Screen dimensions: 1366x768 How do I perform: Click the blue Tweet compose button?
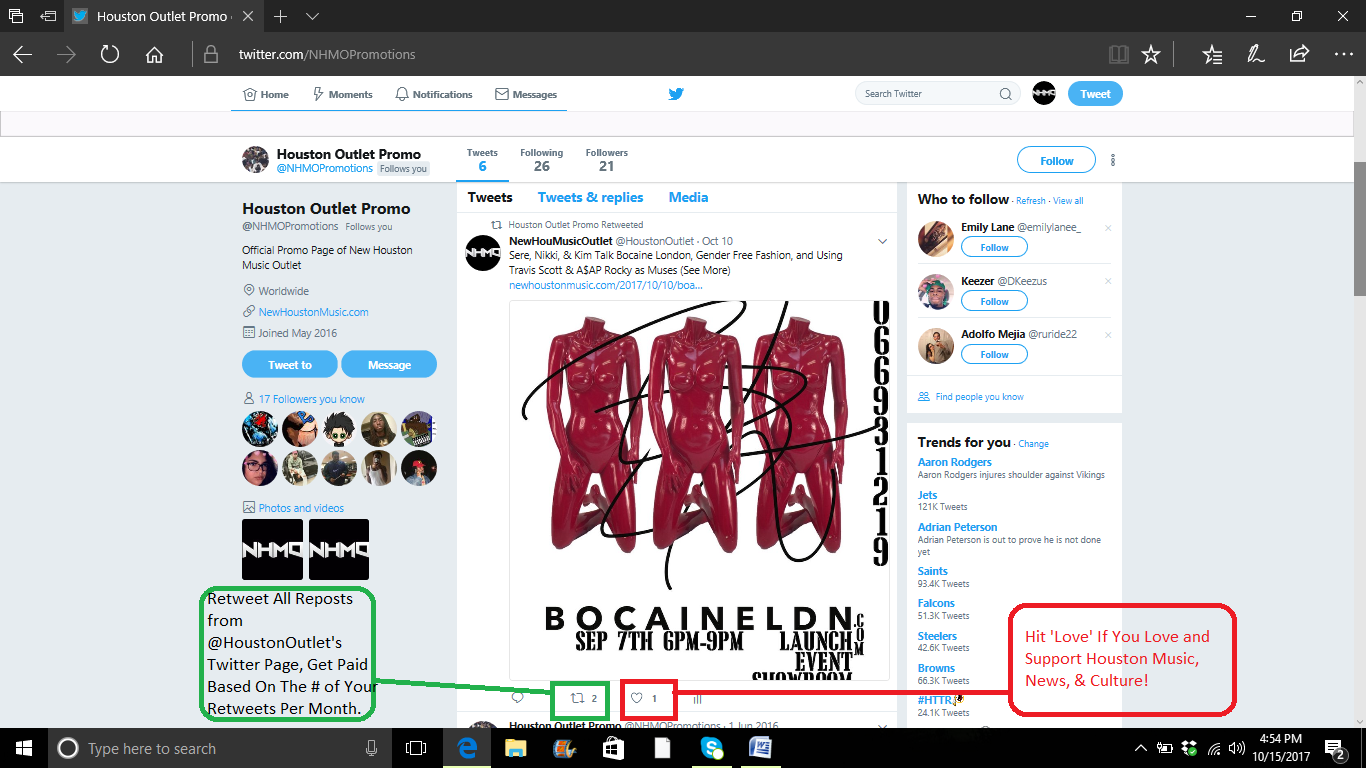[1095, 94]
